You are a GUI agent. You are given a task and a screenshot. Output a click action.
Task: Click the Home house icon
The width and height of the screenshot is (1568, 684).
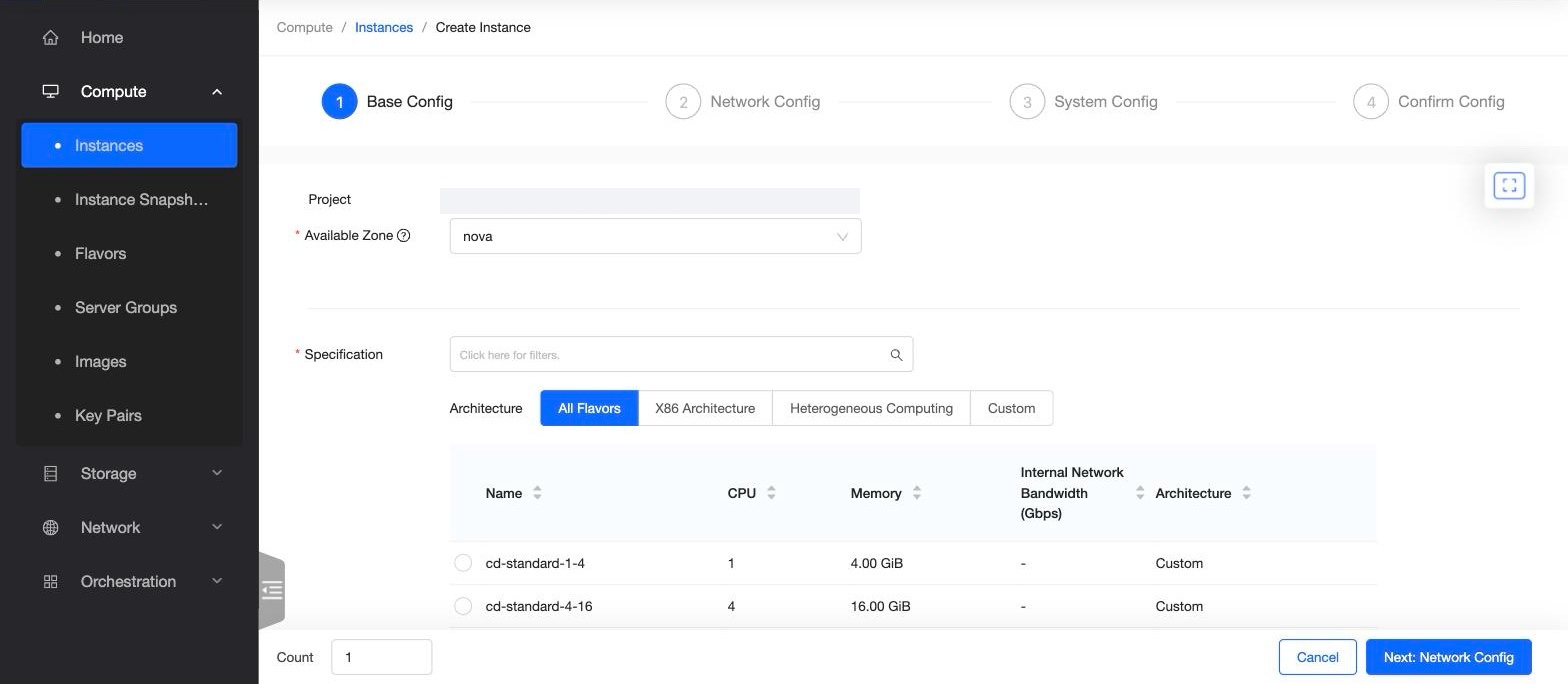point(50,38)
